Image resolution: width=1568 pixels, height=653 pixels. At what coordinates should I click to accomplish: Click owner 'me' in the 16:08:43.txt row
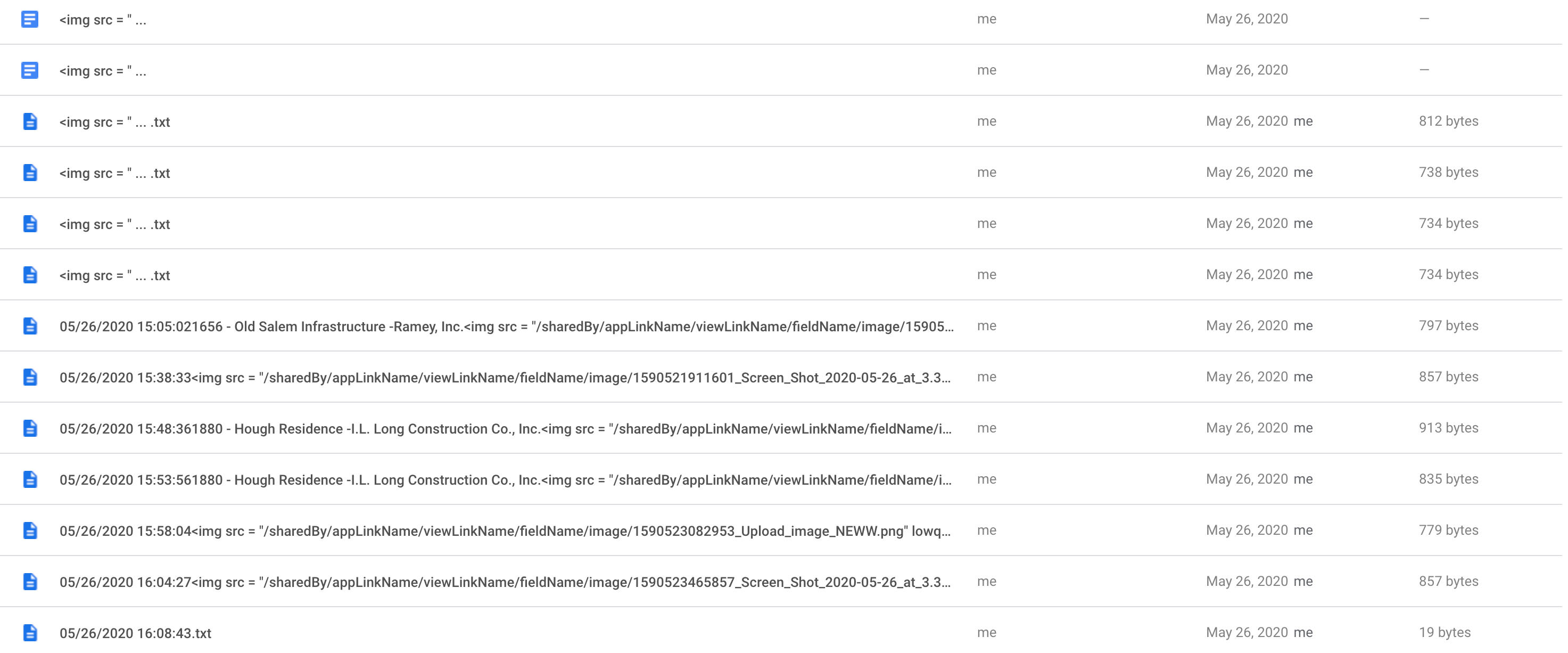point(987,633)
